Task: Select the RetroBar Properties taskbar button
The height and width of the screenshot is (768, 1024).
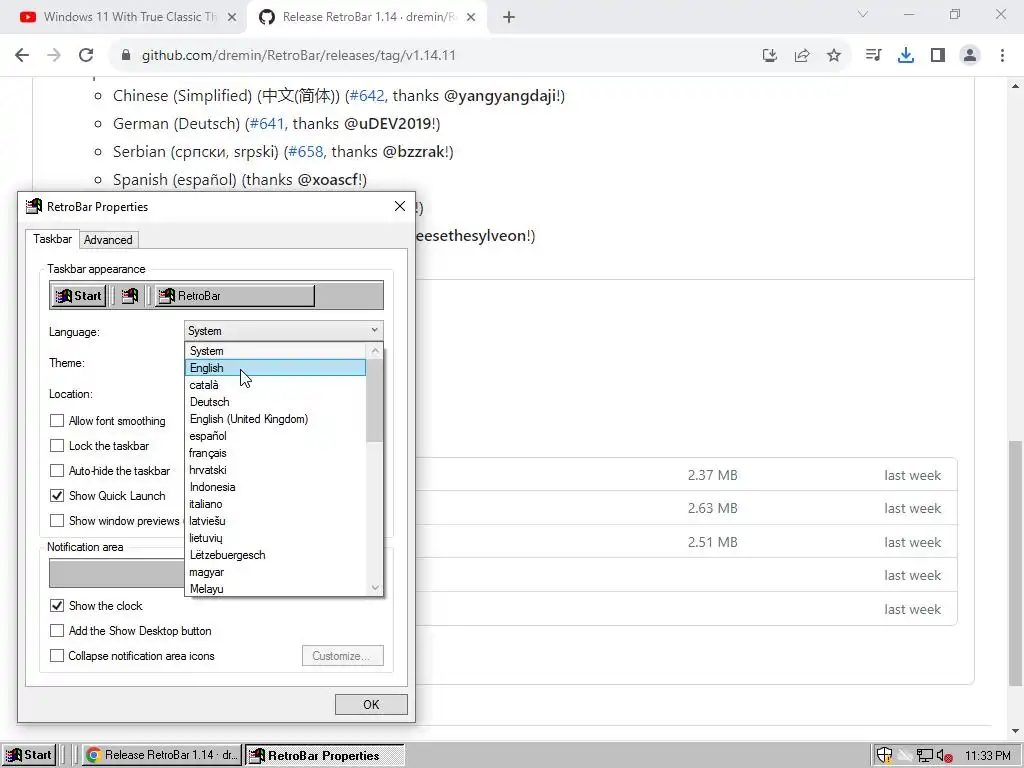Action: pyautogui.click(x=325, y=756)
